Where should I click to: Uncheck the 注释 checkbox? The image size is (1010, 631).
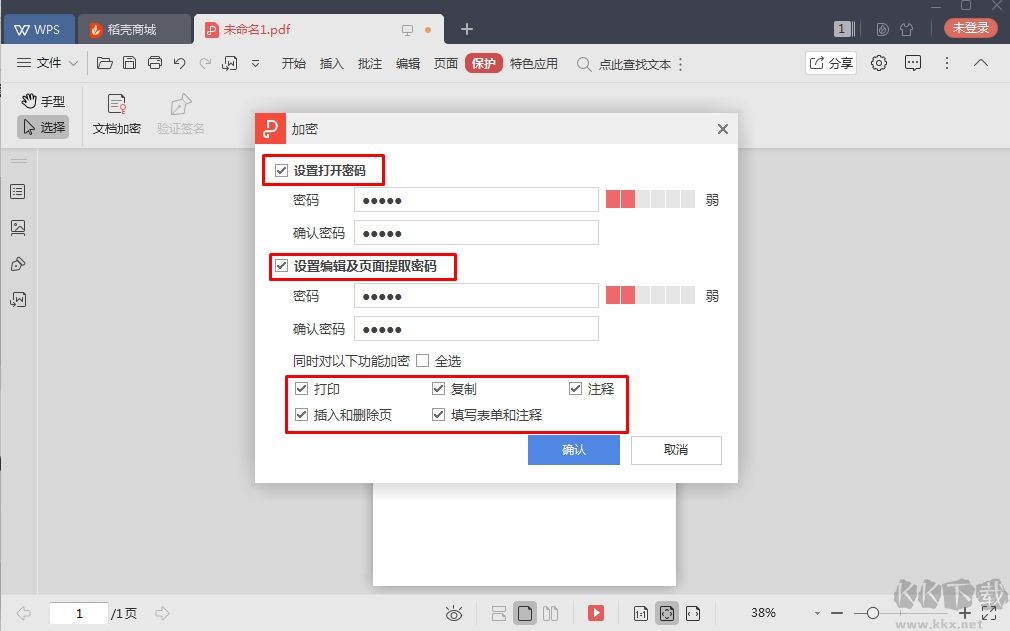[576, 388]
